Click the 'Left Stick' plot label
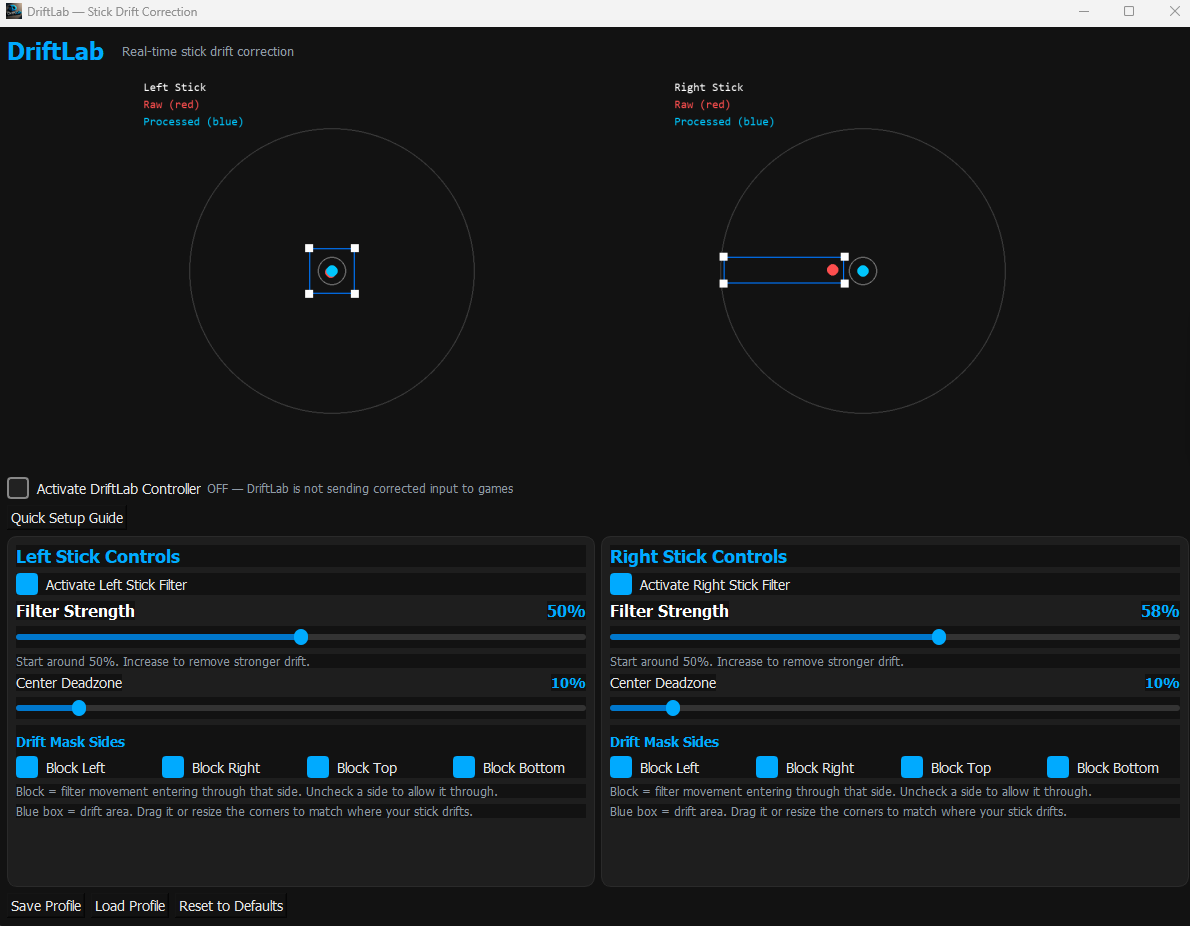The height and width of the screenshot is (926, 1190). click(175, 87)
